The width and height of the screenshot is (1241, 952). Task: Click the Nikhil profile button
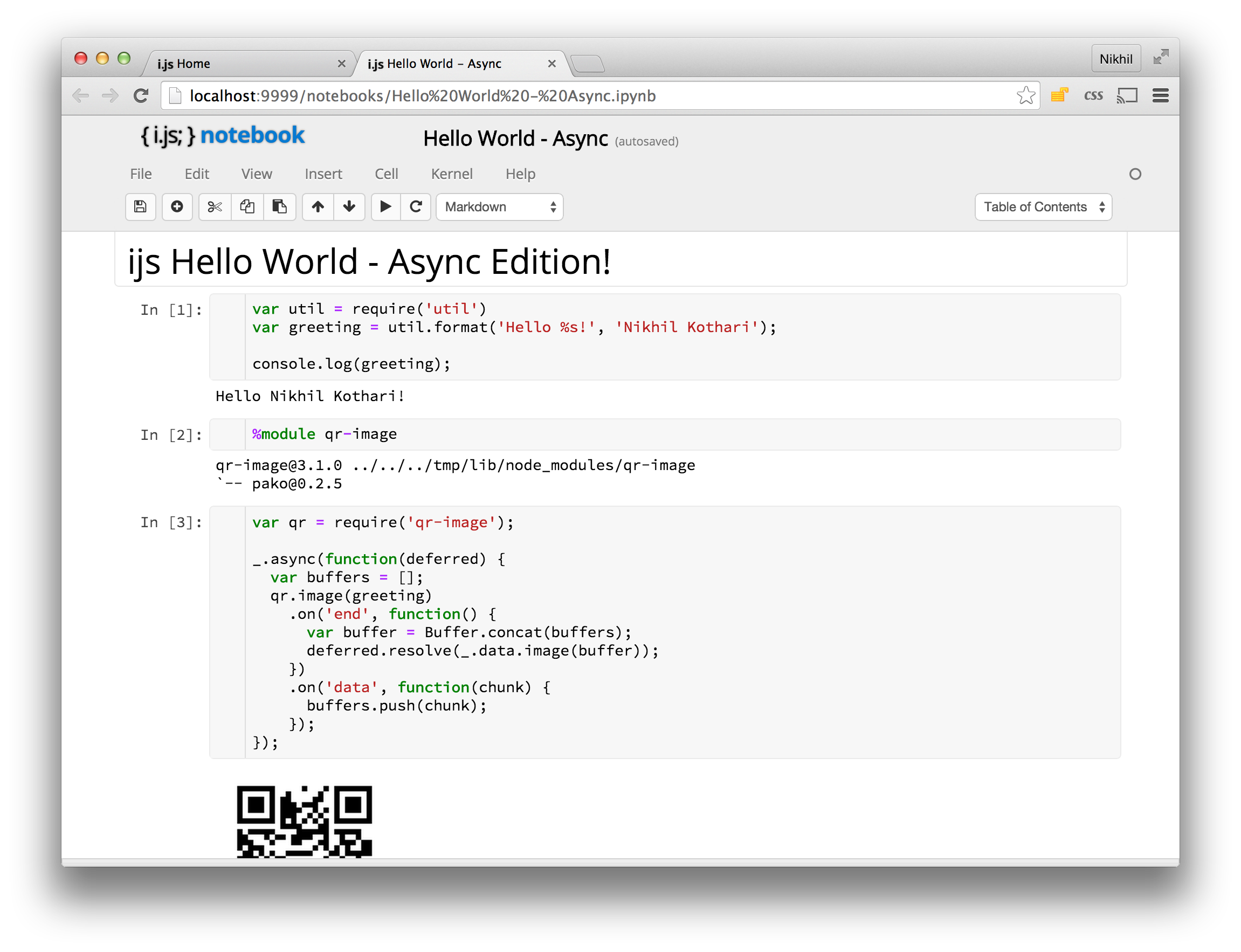point(1115,59)
